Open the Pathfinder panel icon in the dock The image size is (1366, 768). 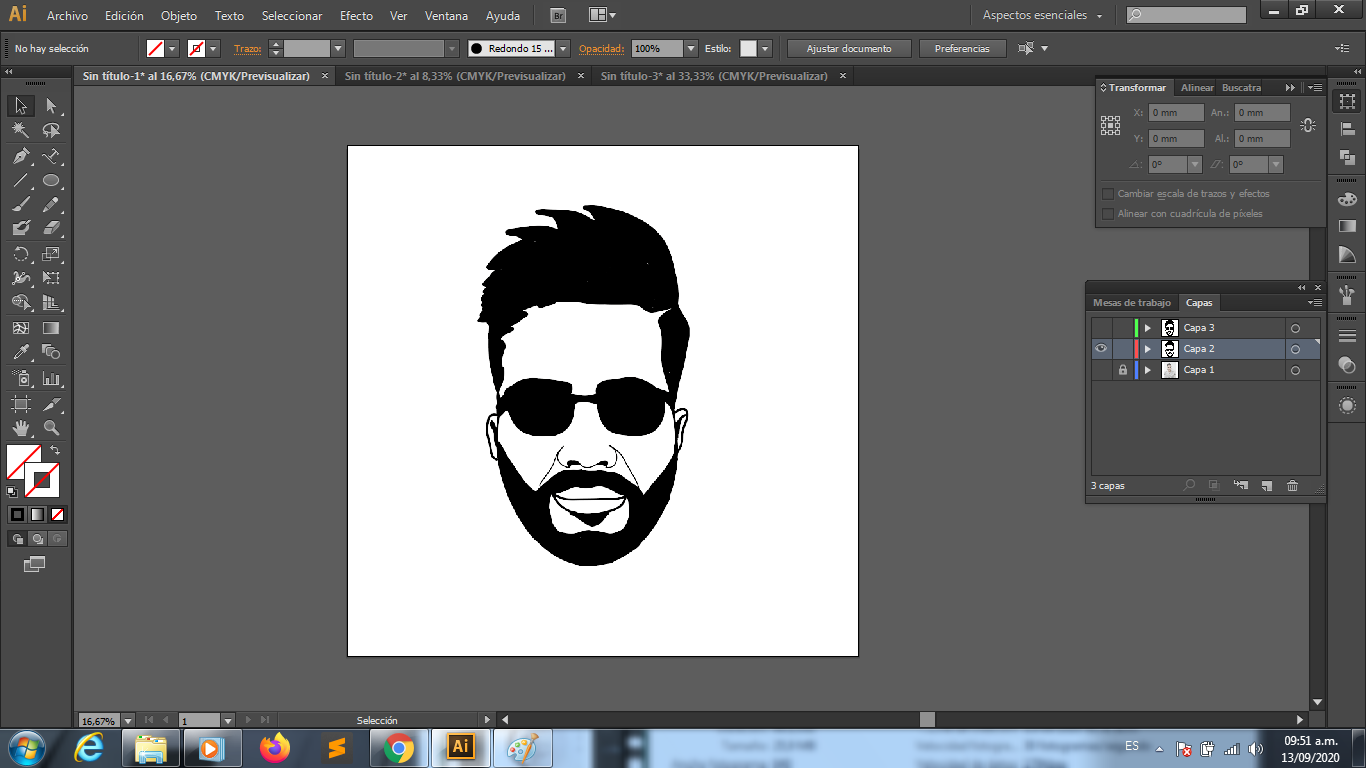(x=1347, y=157)
